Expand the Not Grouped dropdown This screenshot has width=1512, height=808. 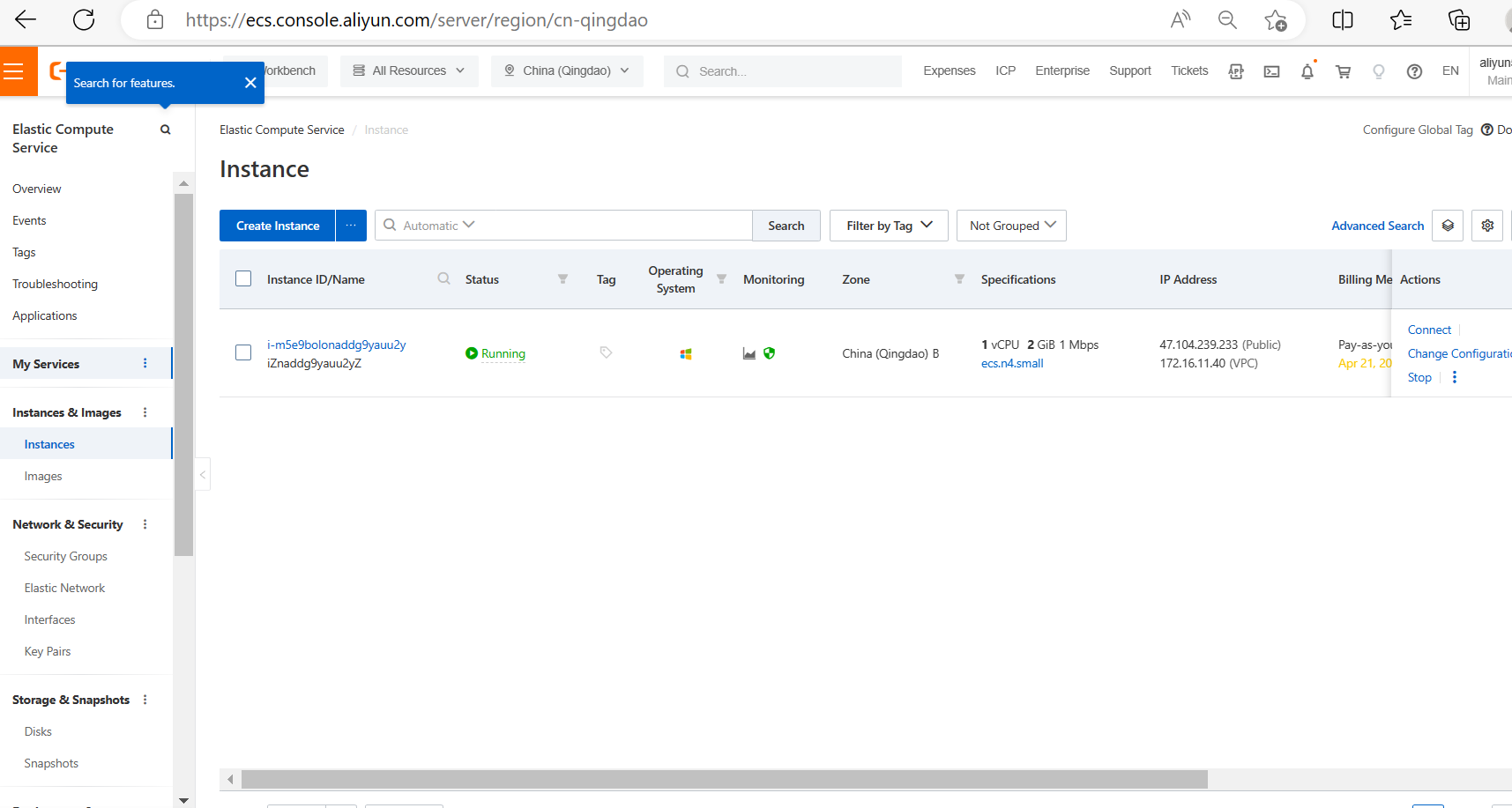1011,226
